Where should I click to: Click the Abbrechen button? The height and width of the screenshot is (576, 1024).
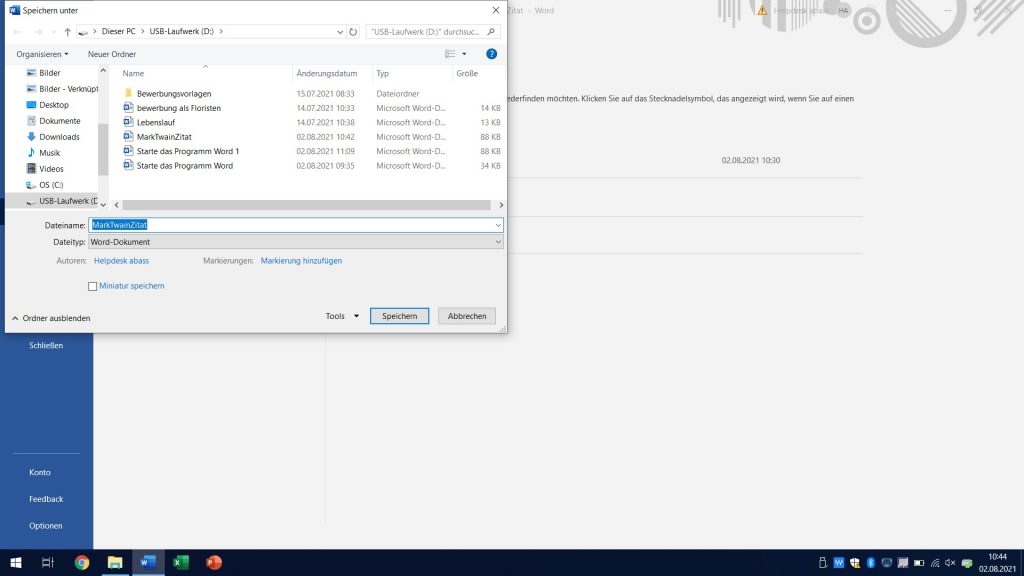coord(466,316)
